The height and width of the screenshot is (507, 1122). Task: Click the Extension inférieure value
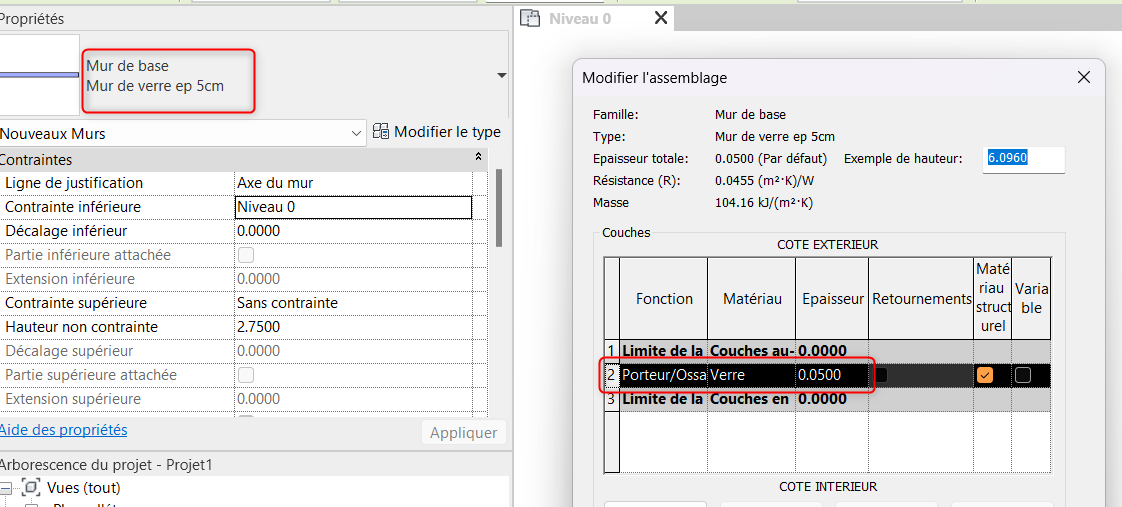point(353,279)
